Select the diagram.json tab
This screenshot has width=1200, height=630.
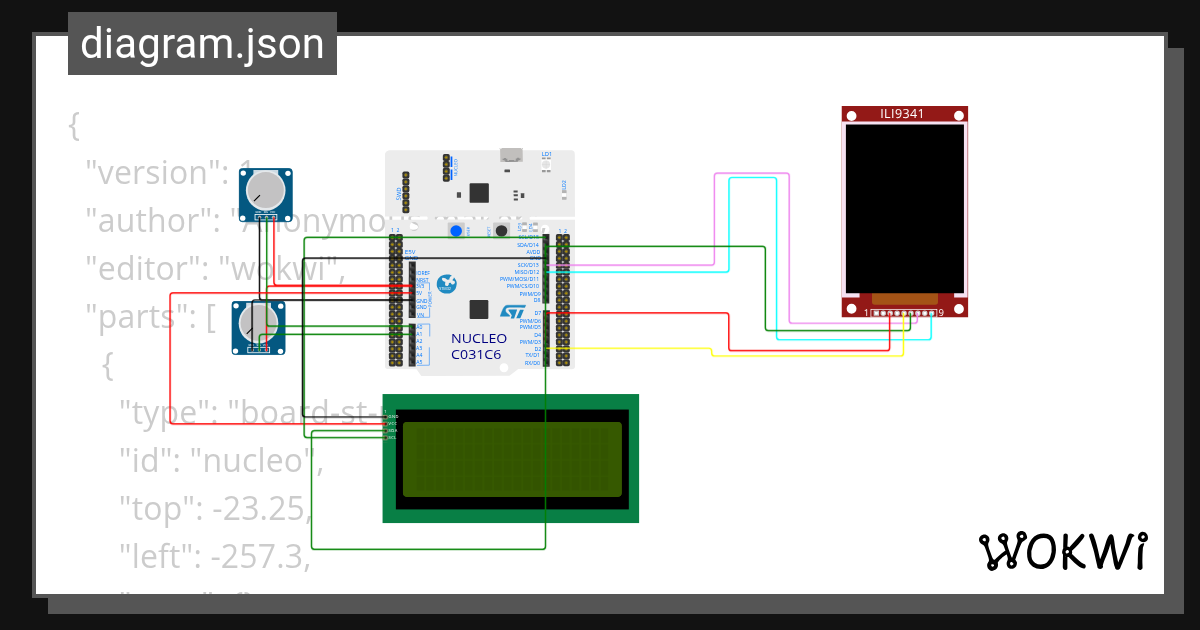(202, 43)
